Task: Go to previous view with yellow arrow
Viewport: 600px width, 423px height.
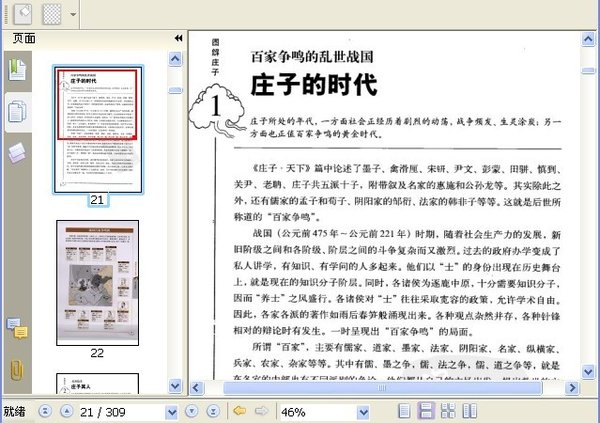Action: coord(240,412)
